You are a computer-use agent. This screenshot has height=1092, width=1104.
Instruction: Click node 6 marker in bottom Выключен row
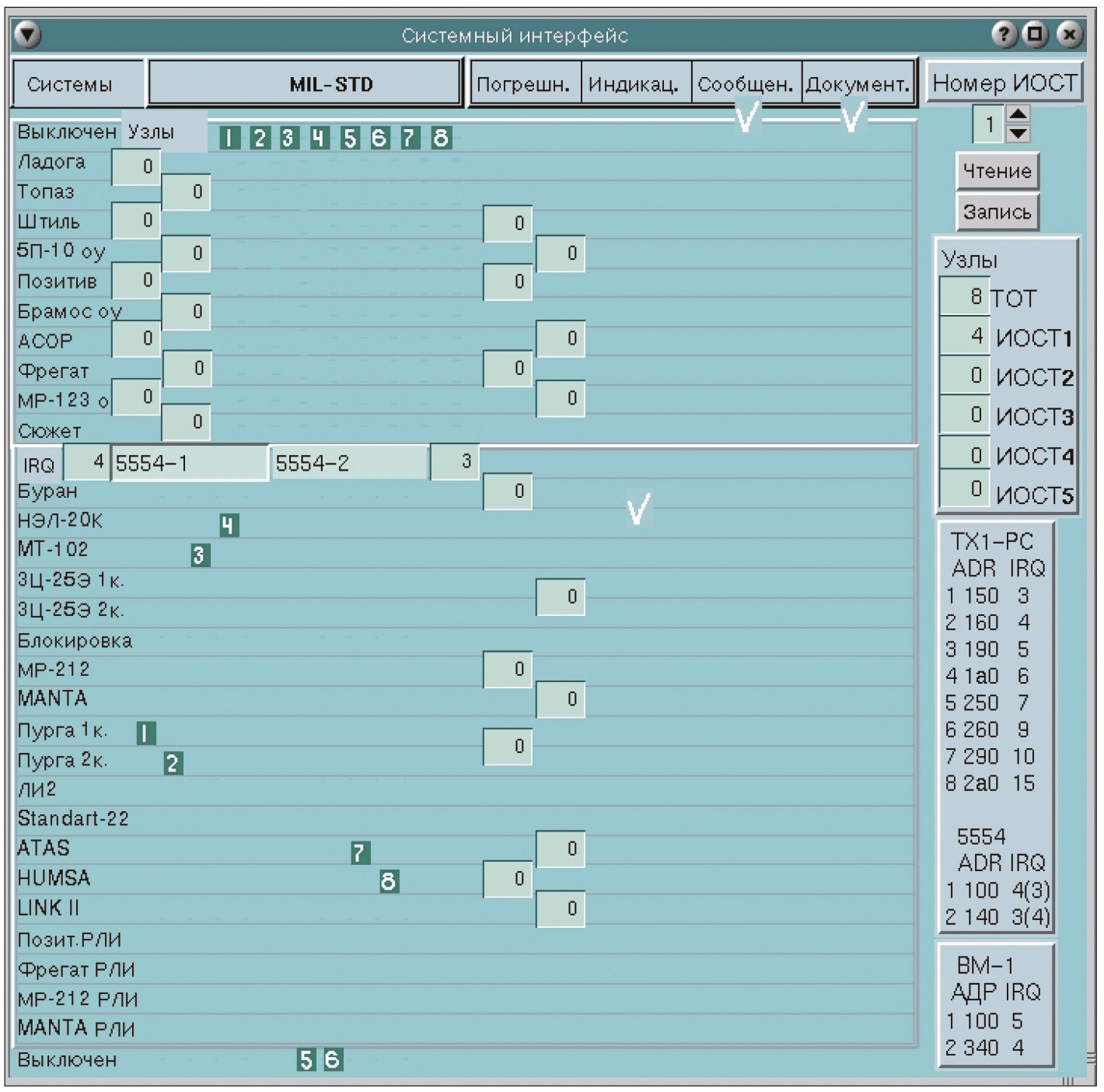(x=333, y=1059)
